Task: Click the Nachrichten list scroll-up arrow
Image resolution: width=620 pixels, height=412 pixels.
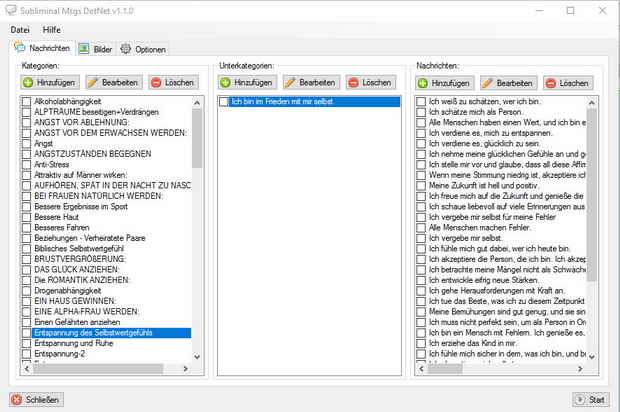Action: tap(592, 103)
